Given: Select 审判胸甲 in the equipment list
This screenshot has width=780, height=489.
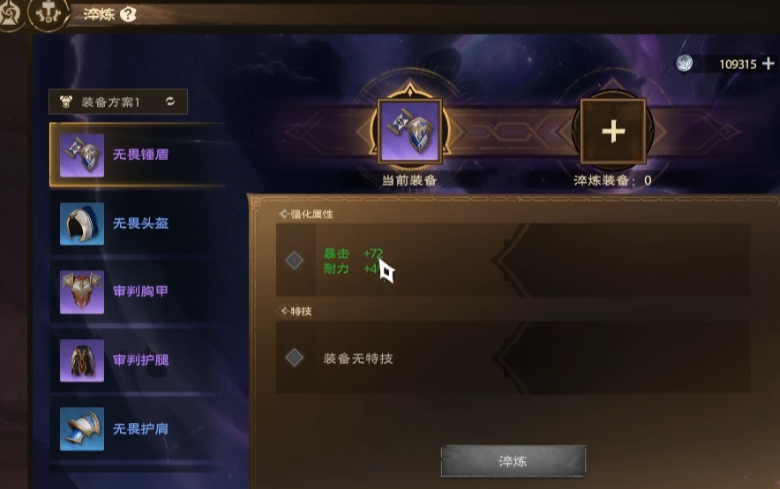Looking at the screenshot, I should (137, 292).
